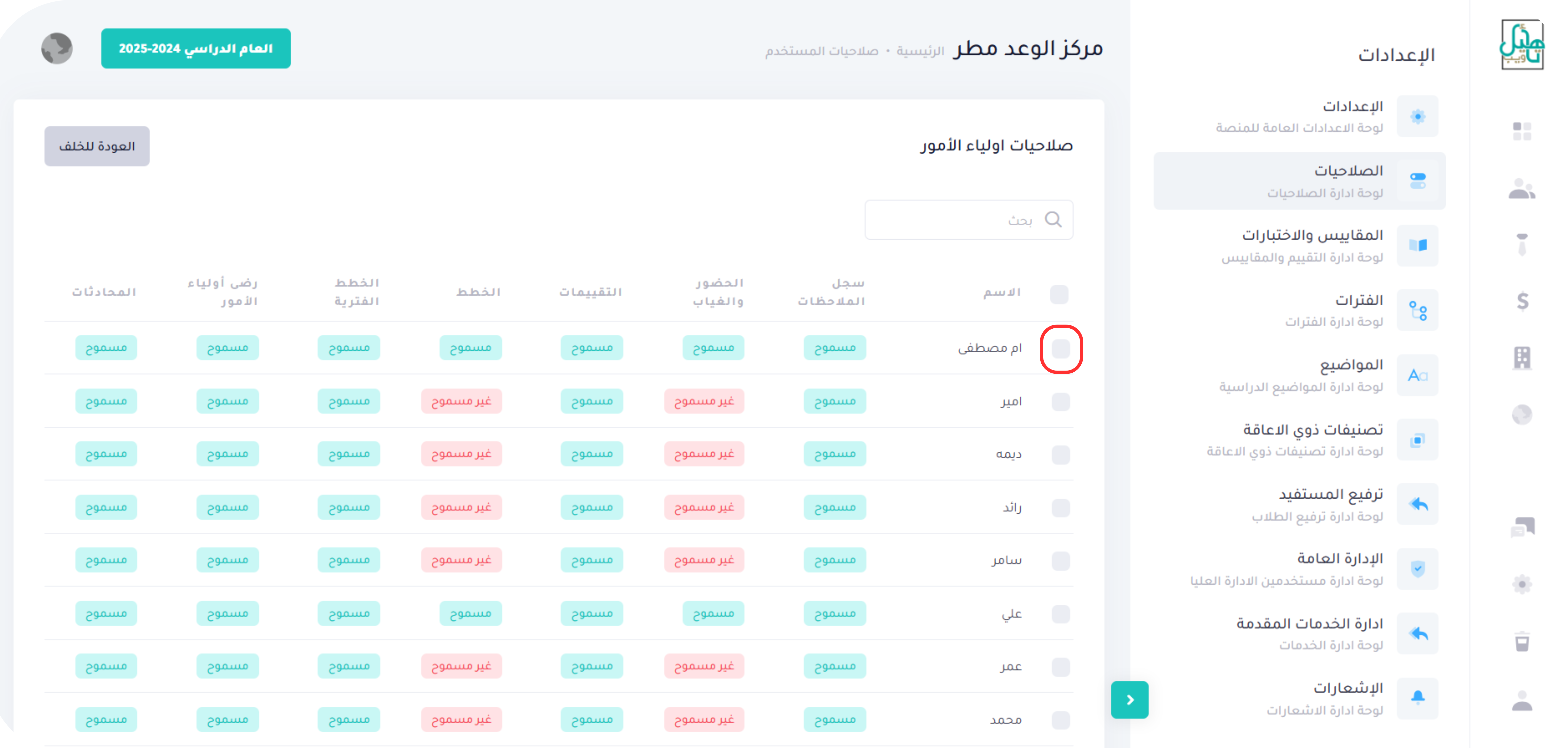1568x748 pixels.
Task: Open the users group icon in the far-right rail
Action: click(1522, 189)
